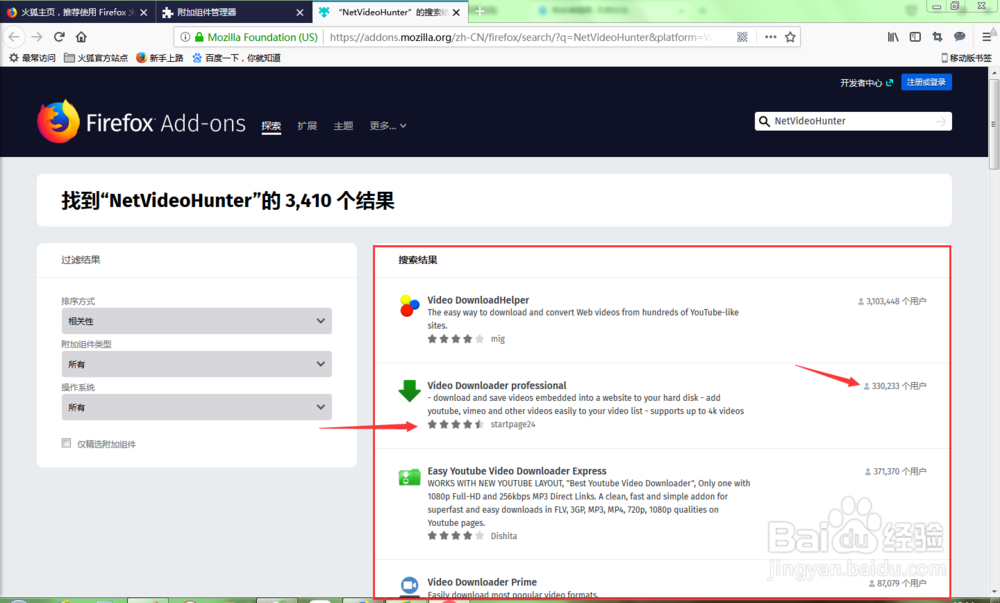The height and width of the screenshot is (603, 1000).
Task: Submit search with the arrow icon
Action: pos(941,121)
